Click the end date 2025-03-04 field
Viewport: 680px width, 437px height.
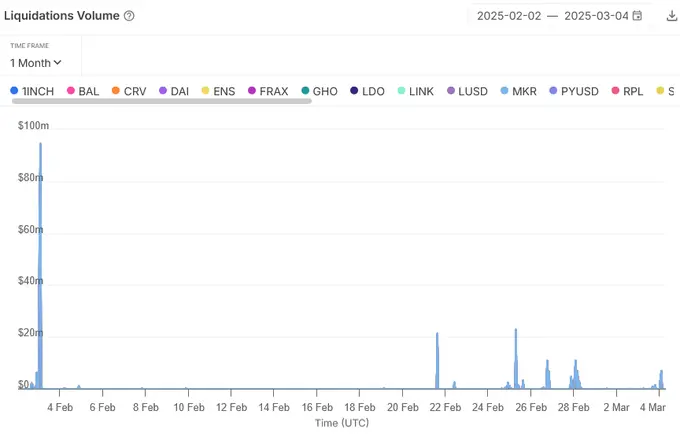click(x=596, y=16)
